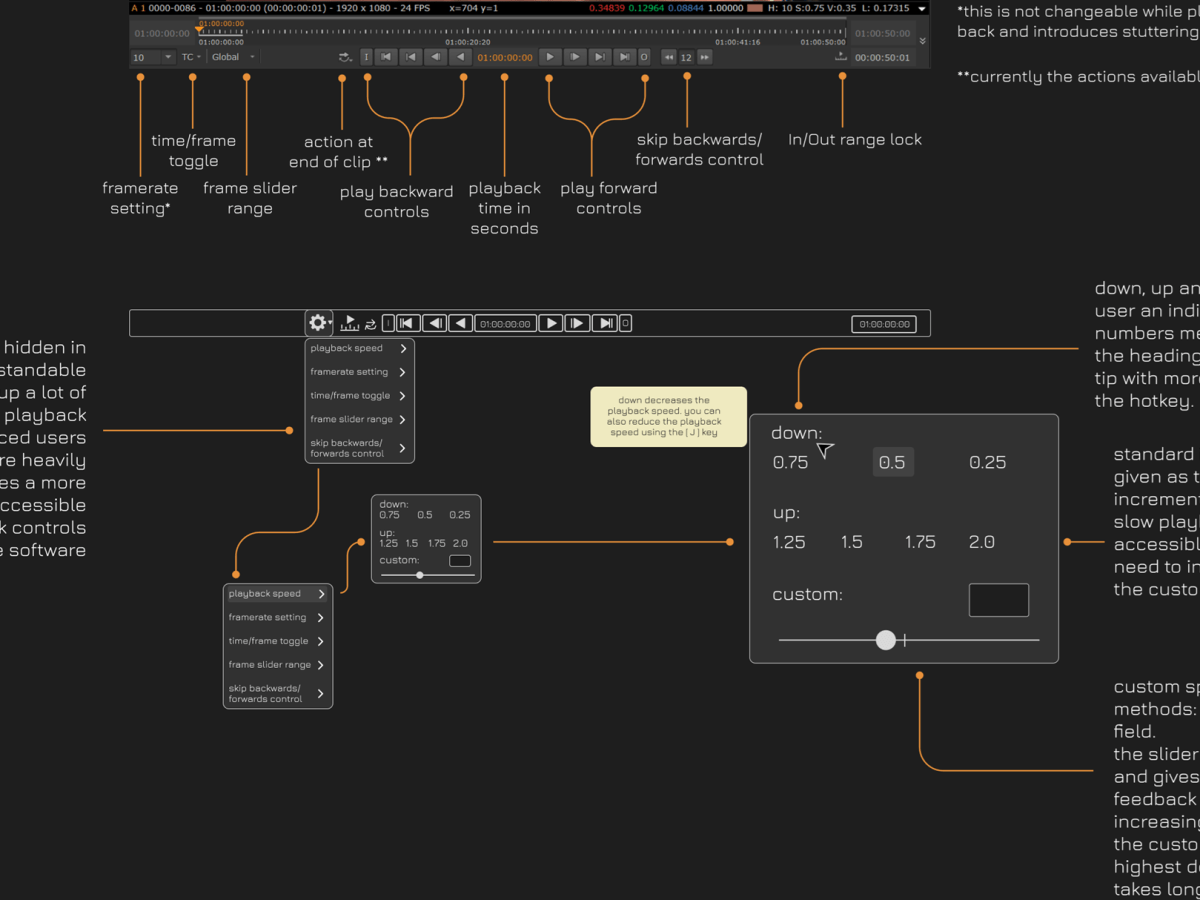The image size is (1200, 900).
Task: Click the loop icon in mockup toolbar
Action: point(371,324)
